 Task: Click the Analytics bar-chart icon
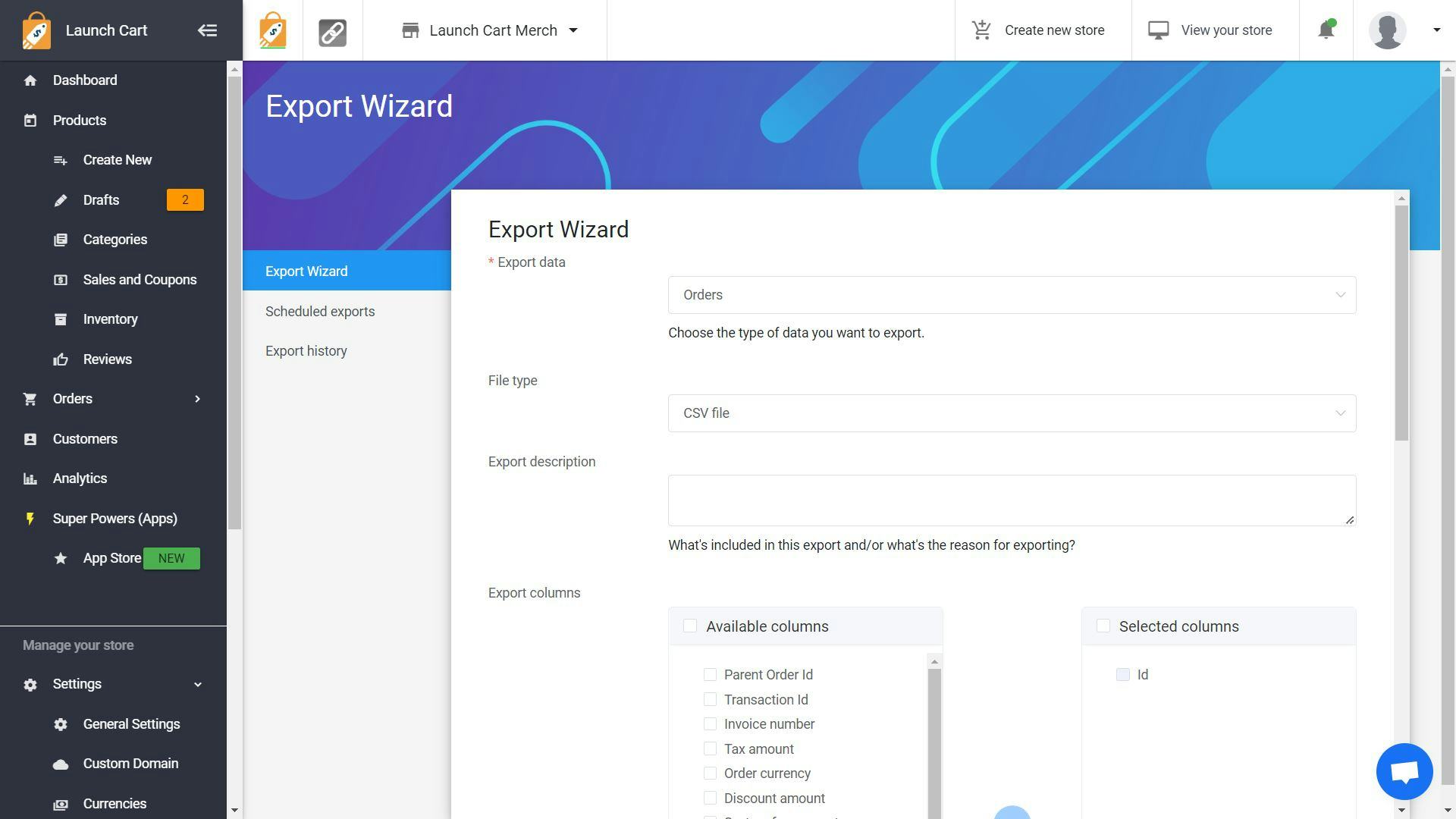click(30, 478)
